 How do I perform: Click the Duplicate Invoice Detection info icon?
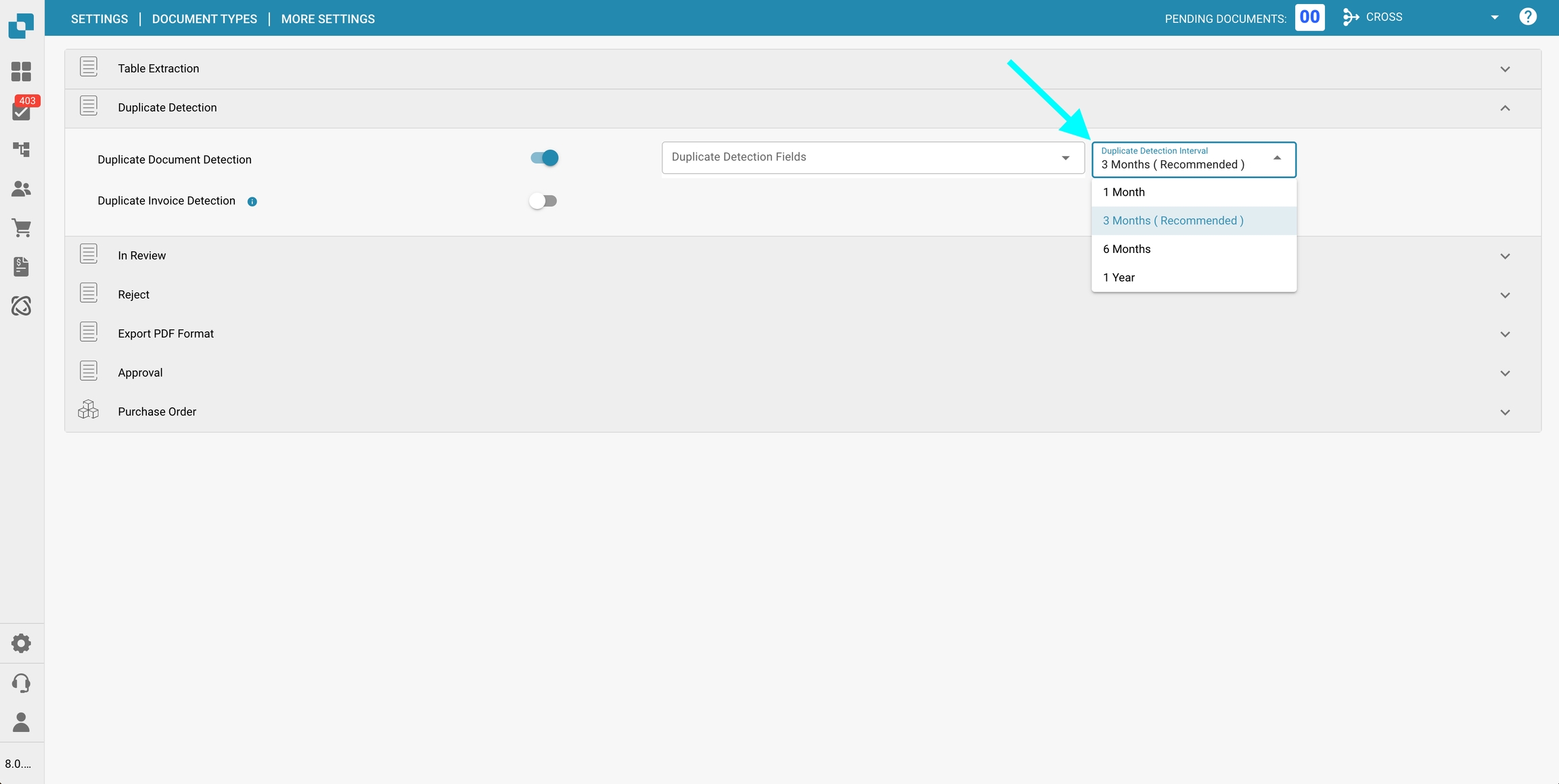tap(252, 202)
